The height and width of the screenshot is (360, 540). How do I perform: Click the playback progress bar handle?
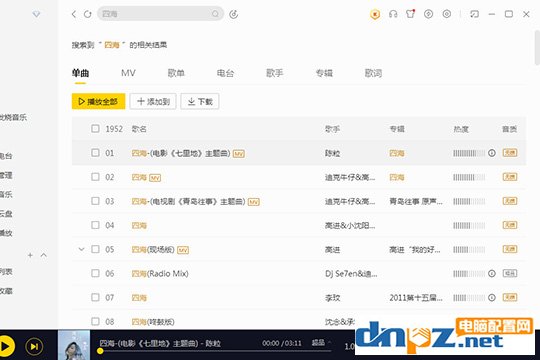(100, 351)
